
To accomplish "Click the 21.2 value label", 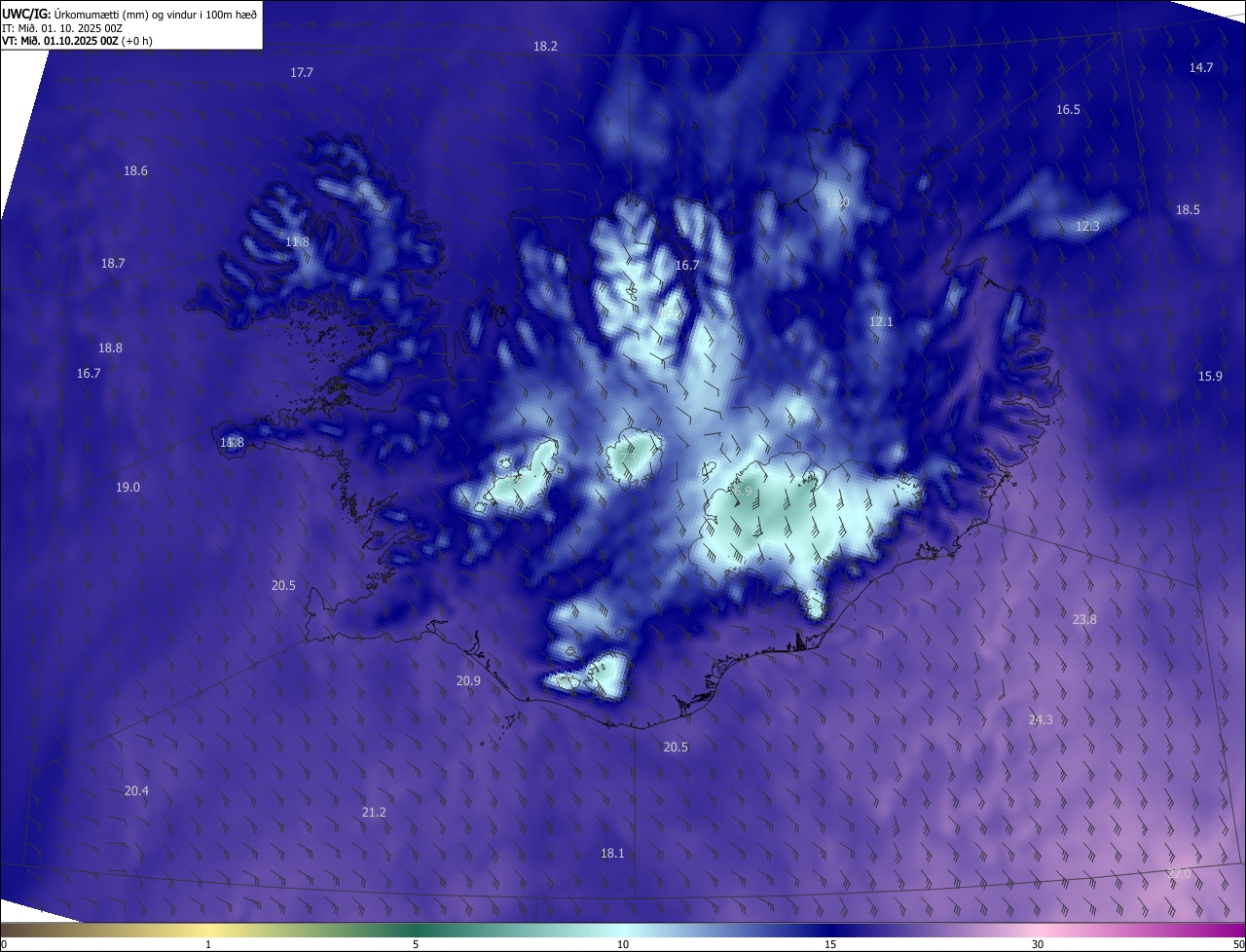I will (x=374, y=813).
